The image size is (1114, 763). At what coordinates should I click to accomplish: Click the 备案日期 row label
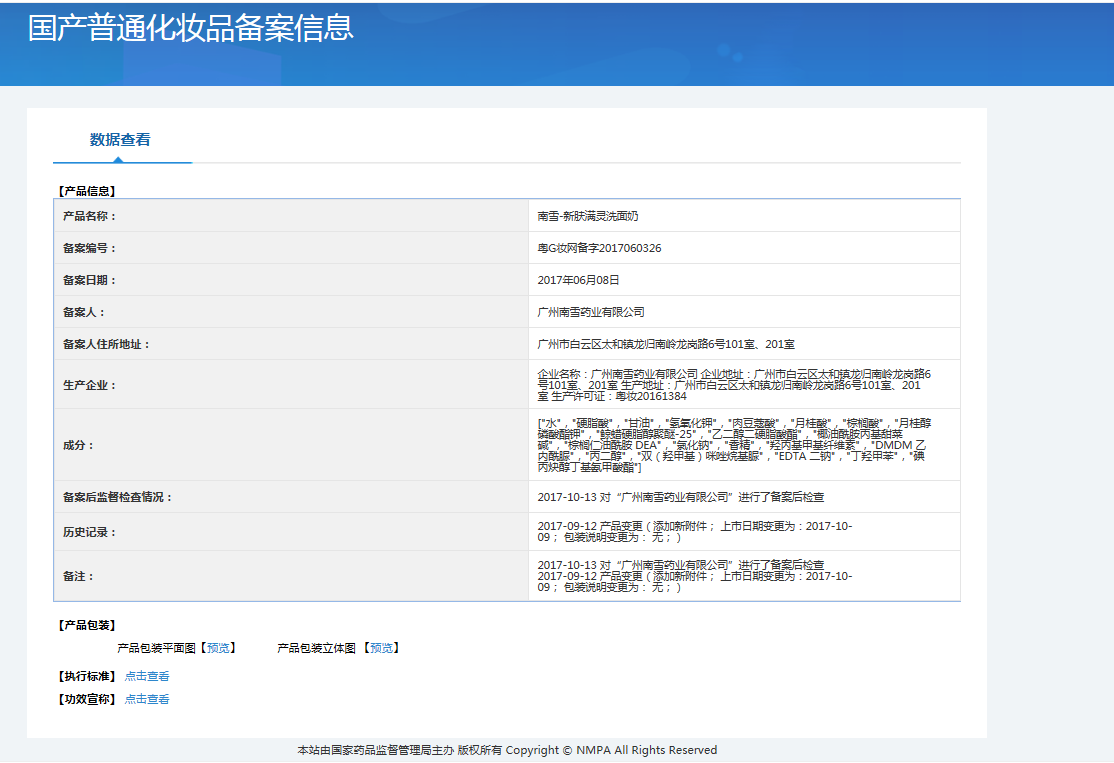90,280
